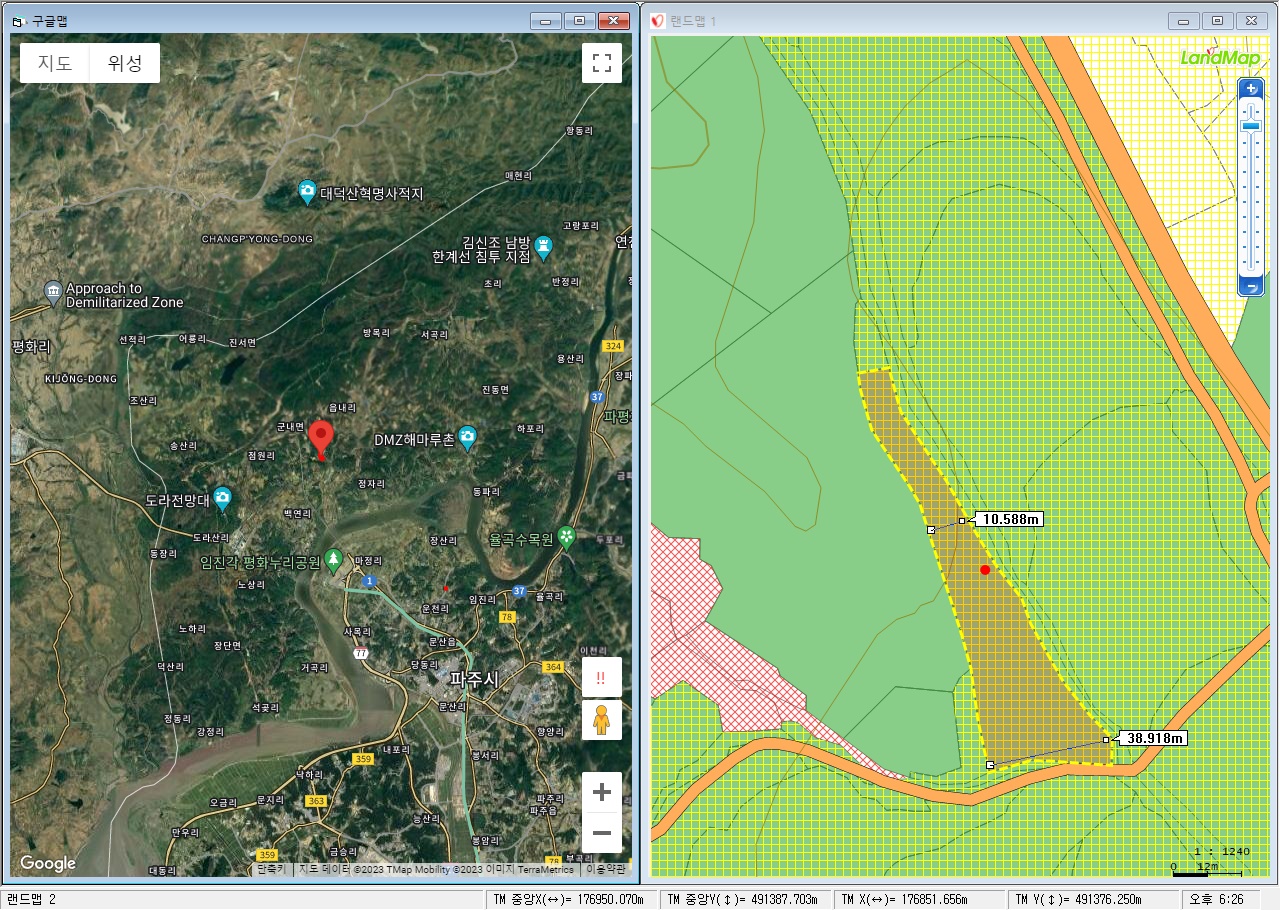Image resolution: width=1280 pixels, height=910 pixels.
Task: Open the 이용약관 terms link
Action: (x=606, y=870)
